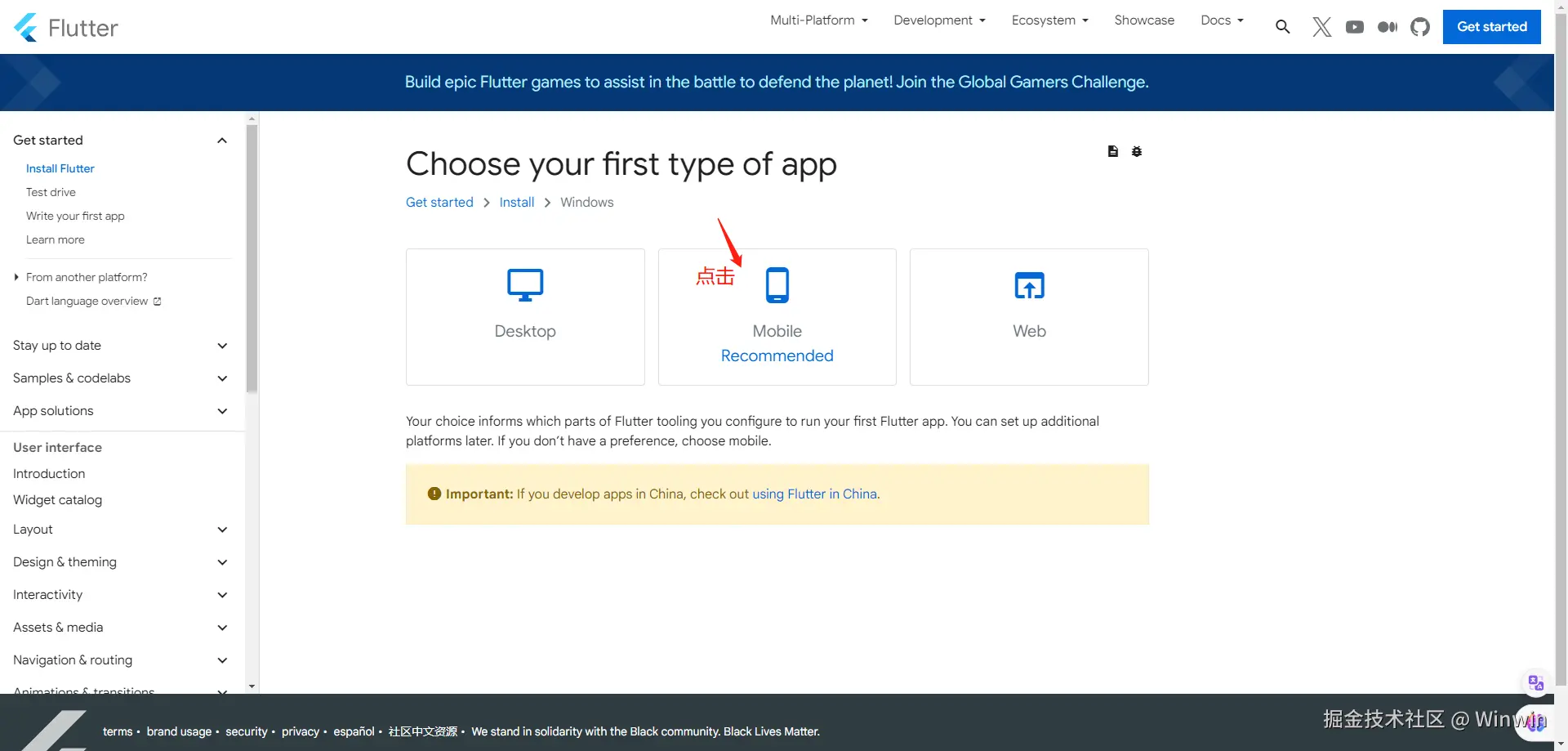This screenshot has width=1568, height=751.
Task: Choose the Mobile app type card
Action: [777, 317]
